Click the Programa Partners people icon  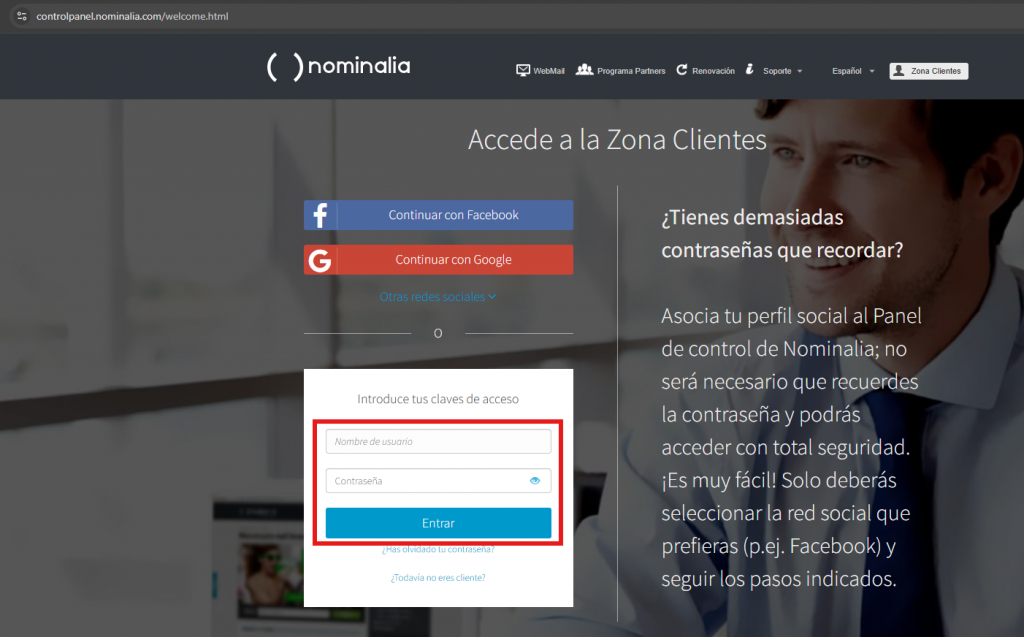point(584,69)
